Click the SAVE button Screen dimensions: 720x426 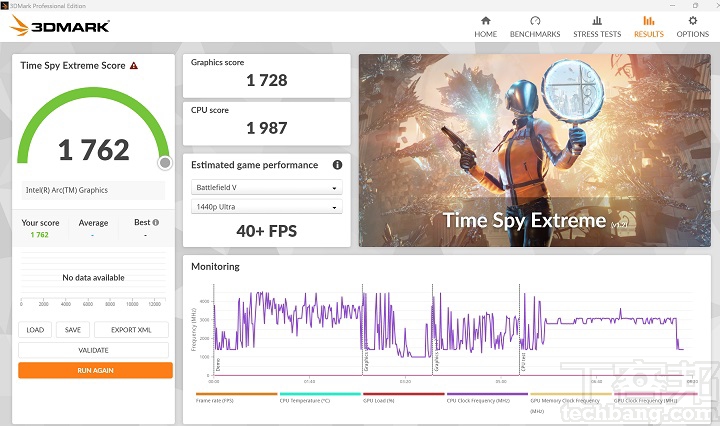point(73,330)
